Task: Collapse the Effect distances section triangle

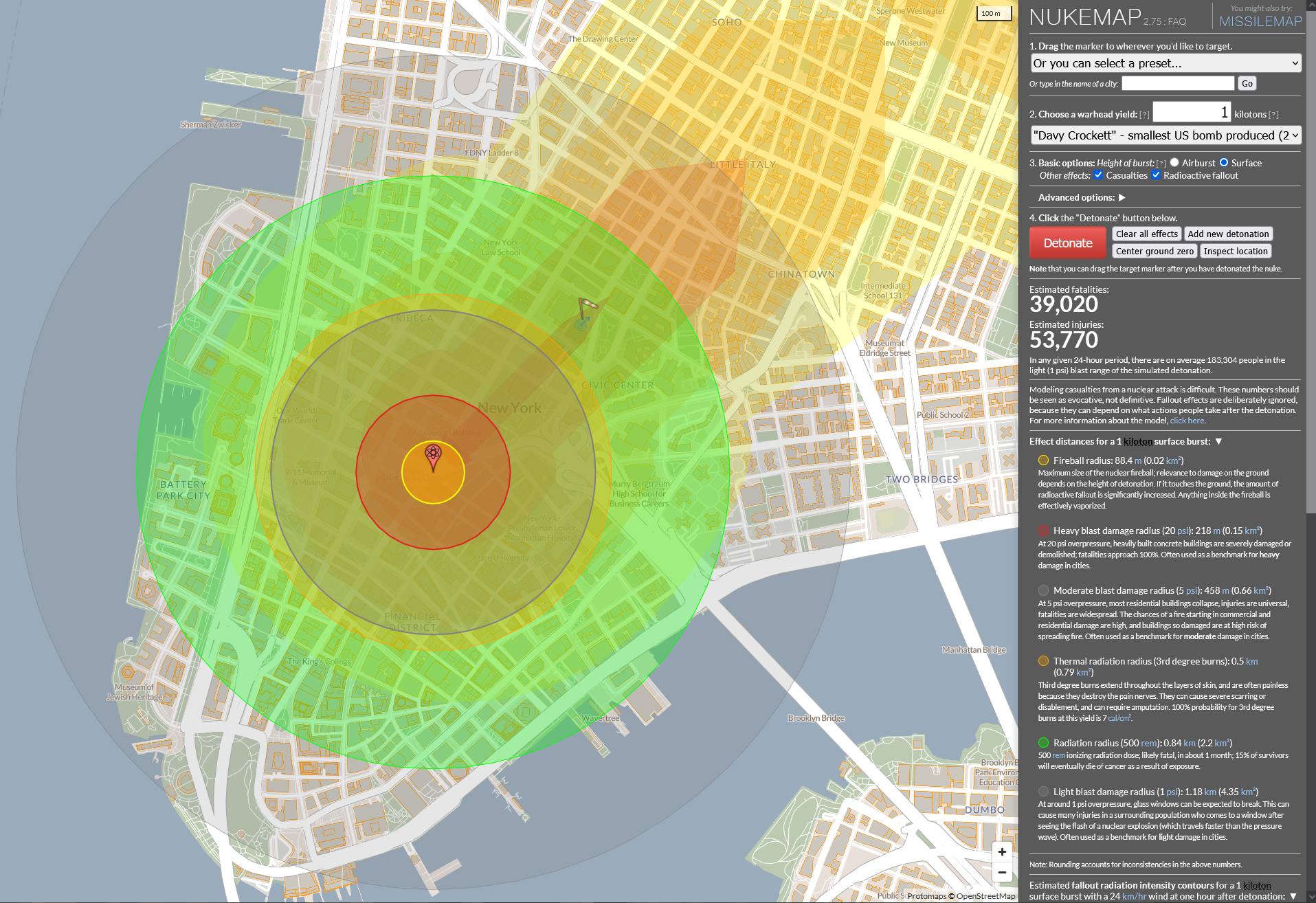Action: (1218, 441)
